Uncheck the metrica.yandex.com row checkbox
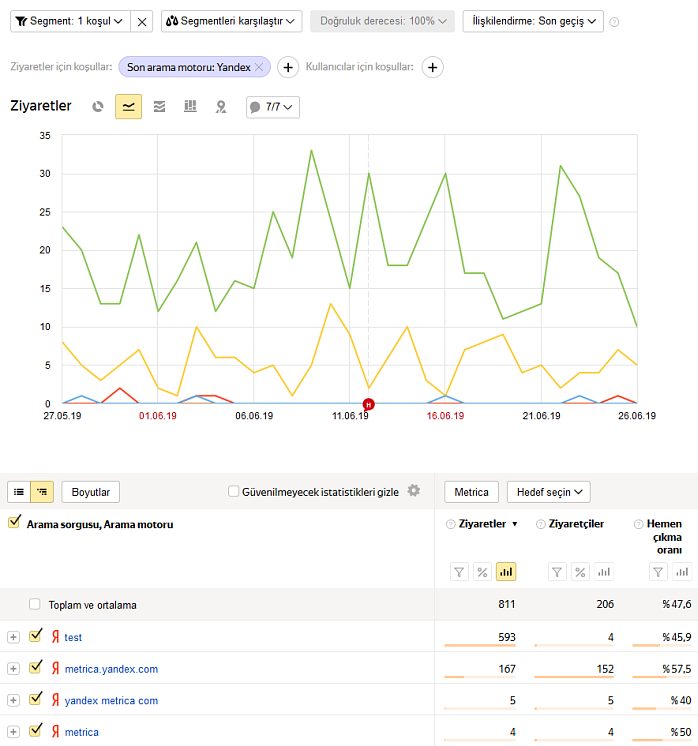 pos(35,667)
